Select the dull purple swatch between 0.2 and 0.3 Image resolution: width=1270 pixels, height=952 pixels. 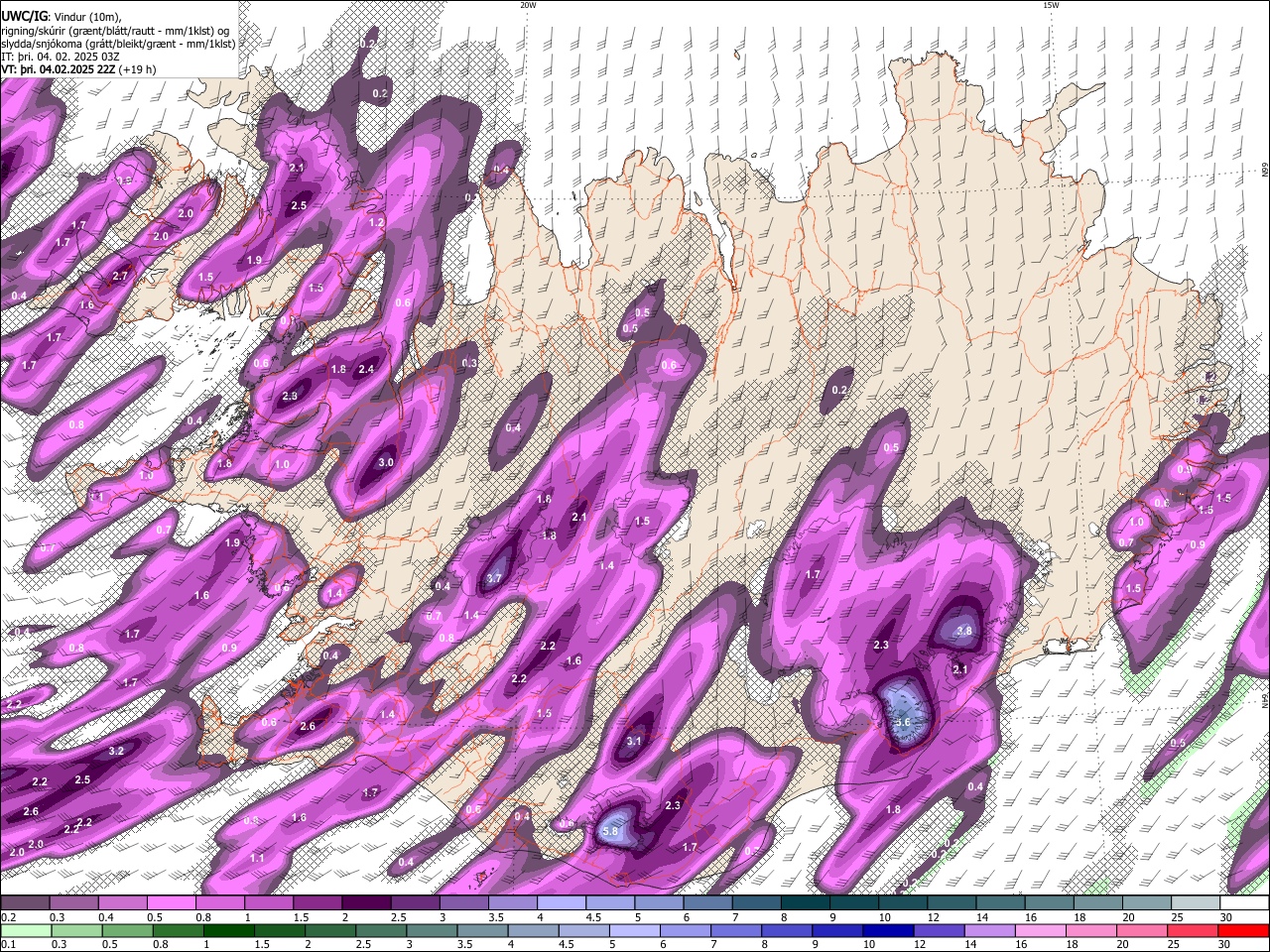[x=26, y=903]
